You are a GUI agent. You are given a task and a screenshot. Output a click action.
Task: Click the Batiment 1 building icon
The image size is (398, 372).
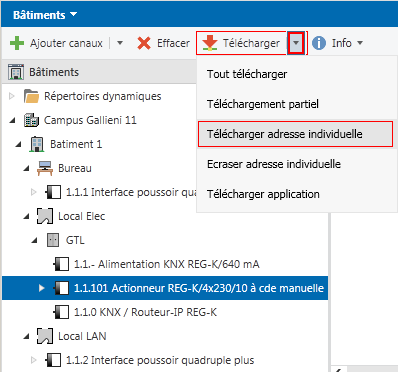[37, 144]
